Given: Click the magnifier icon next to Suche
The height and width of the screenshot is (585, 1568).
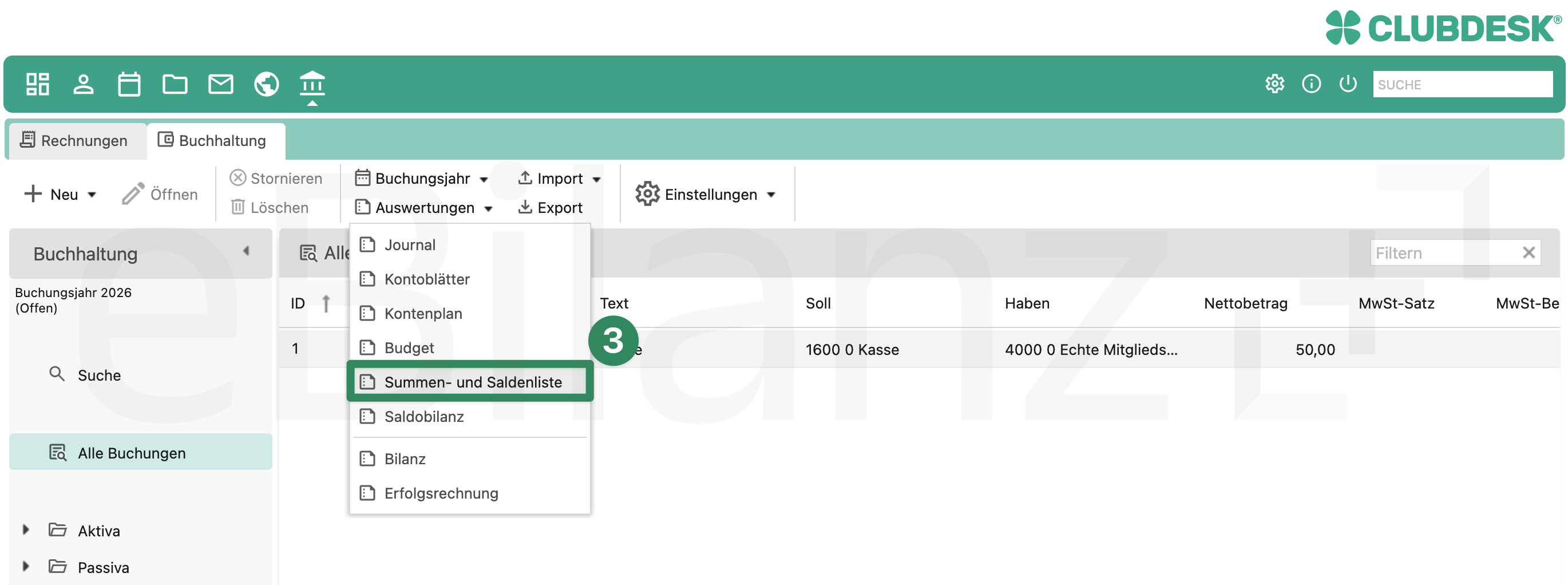Looking at the screenshot, I should point(57,374).
